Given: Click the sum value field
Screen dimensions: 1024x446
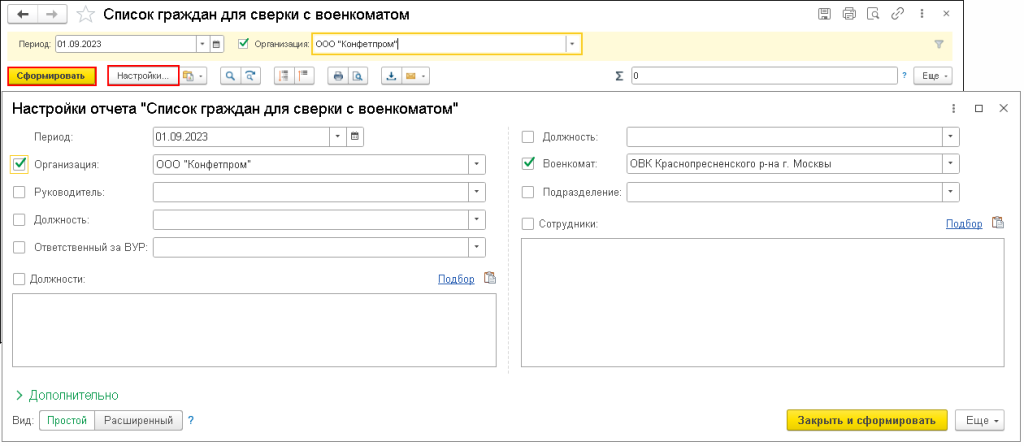Looking at the screenshot, I should [x=764, y=76].
